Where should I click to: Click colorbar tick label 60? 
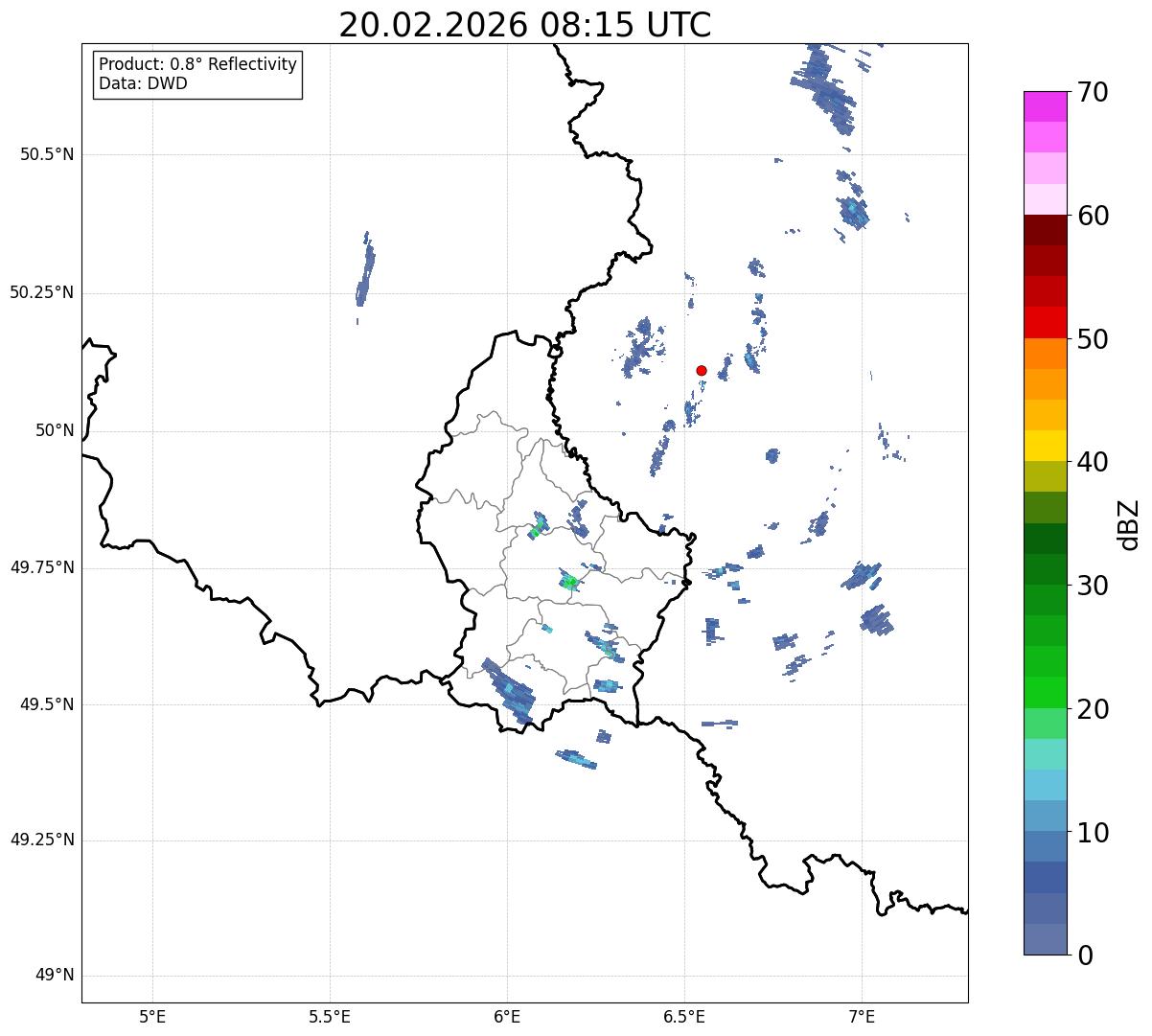[1093, 216]
